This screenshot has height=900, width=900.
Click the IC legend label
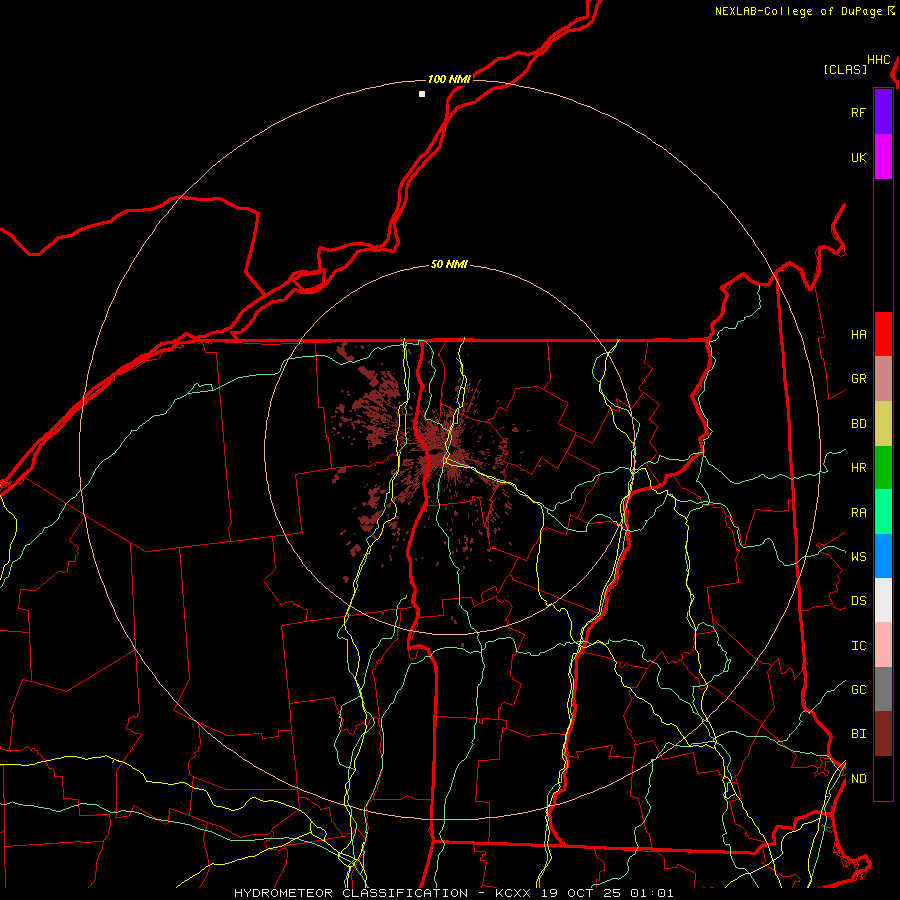point(858,645)
